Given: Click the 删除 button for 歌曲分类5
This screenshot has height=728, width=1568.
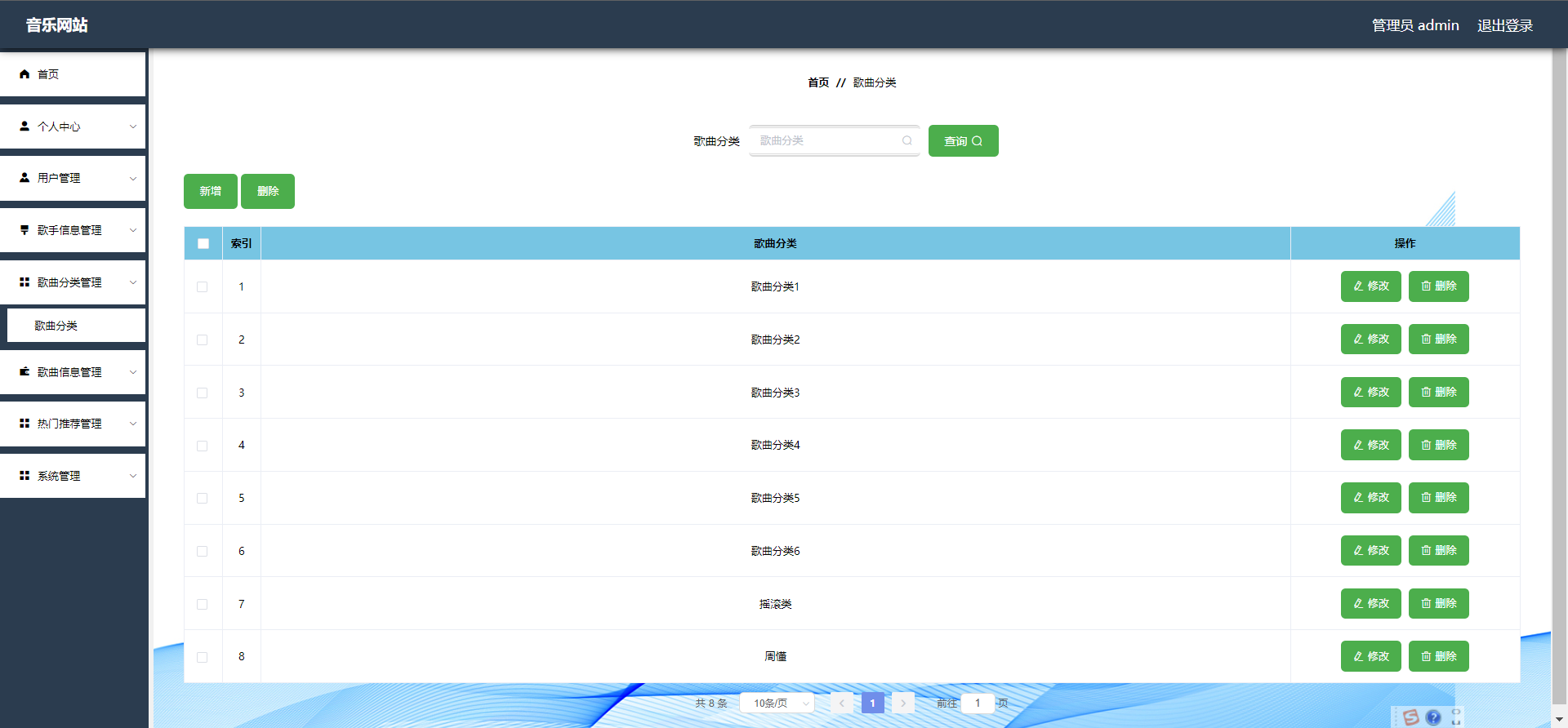Looking at the screenshot, I should point(1439,498).
